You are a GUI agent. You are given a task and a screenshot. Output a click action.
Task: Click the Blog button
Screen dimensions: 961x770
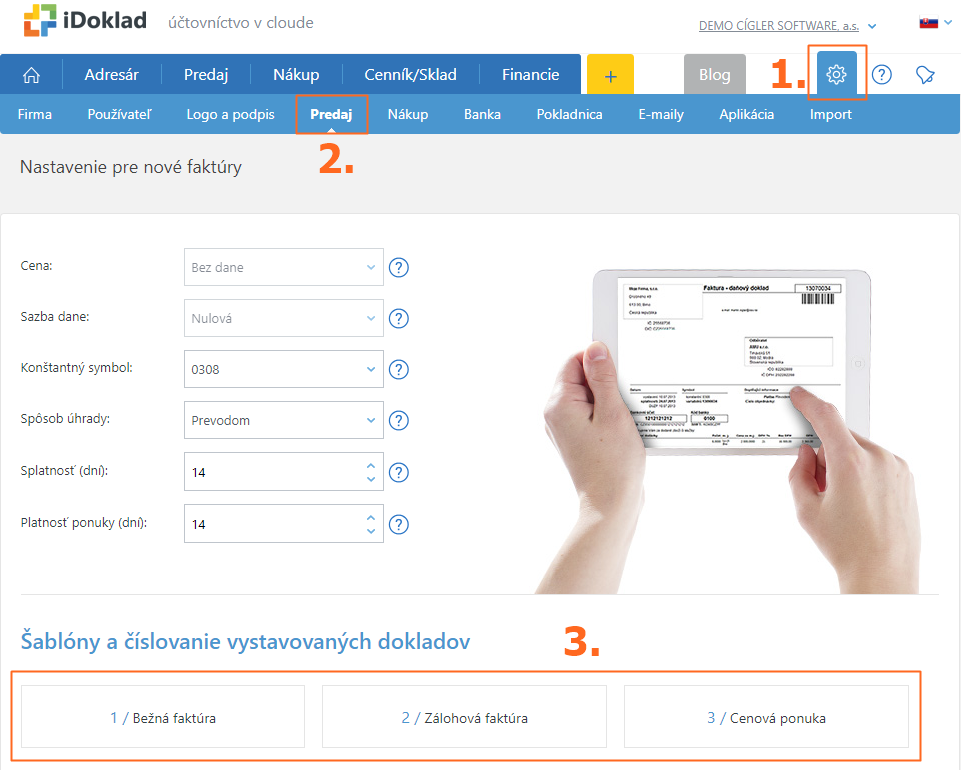tap(714, 75)
